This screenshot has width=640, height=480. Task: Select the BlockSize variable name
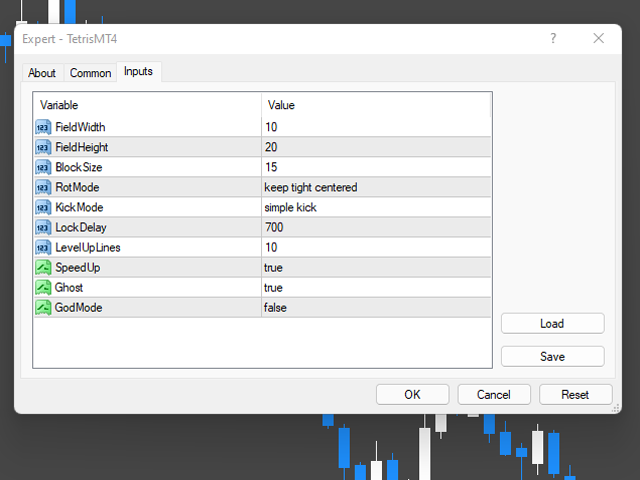click(79, 167)
